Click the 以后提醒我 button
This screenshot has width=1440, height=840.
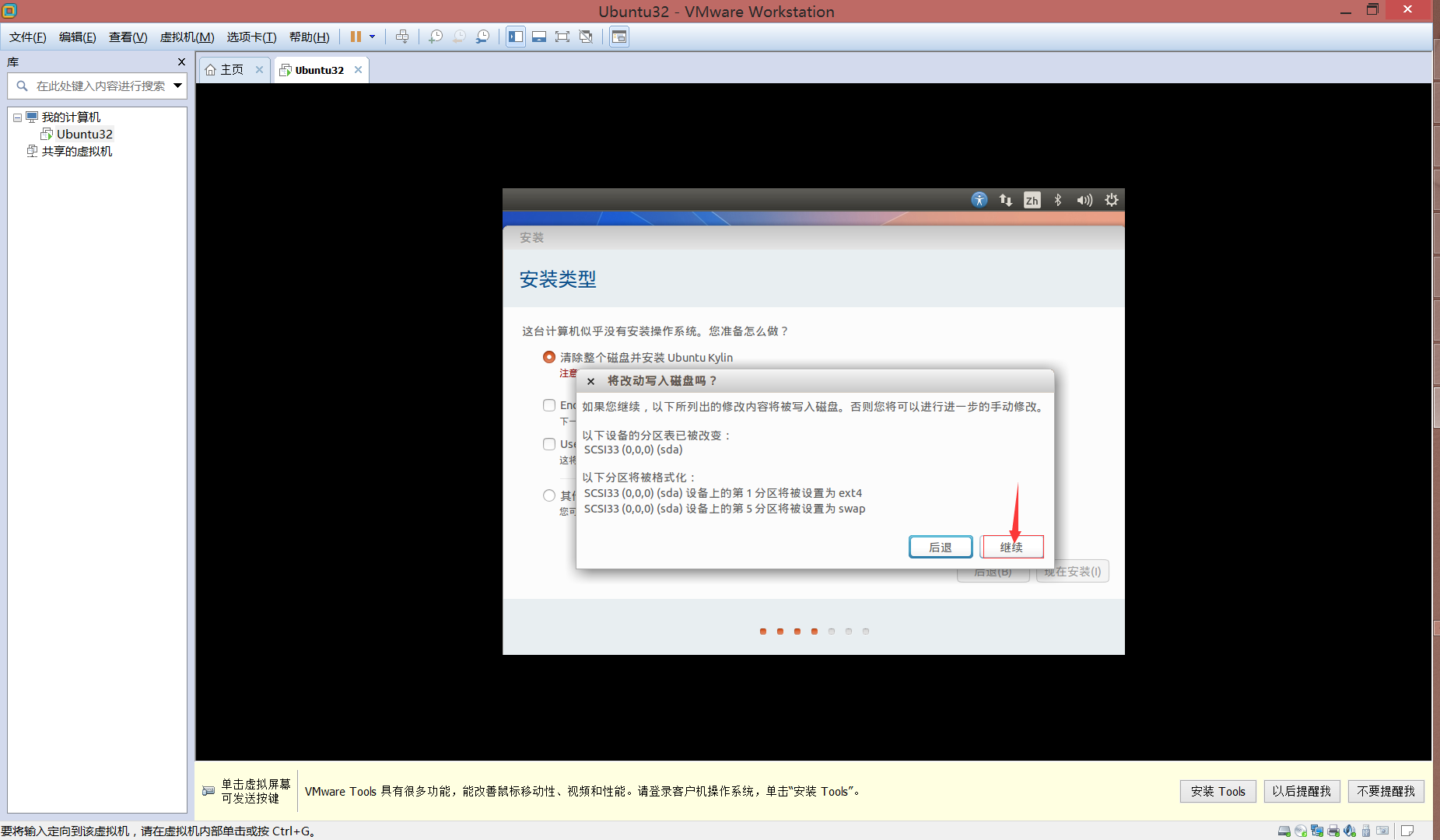click(x=1302, y=791)
